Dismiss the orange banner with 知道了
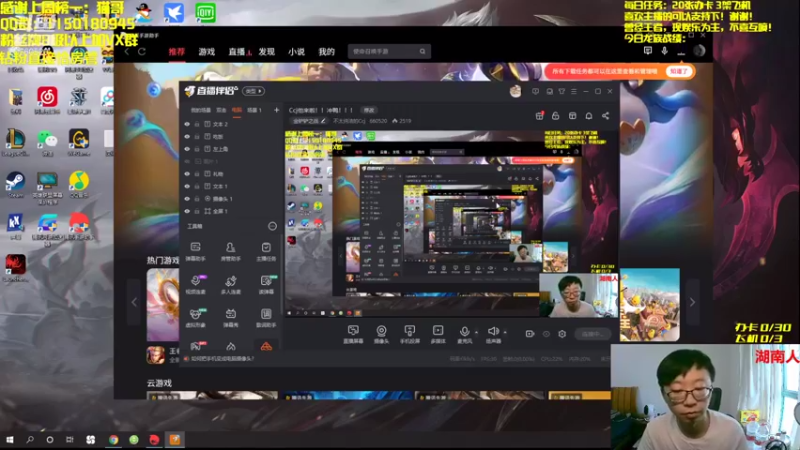The height and width of the screenshot is (450, 800). click(679, 71)
